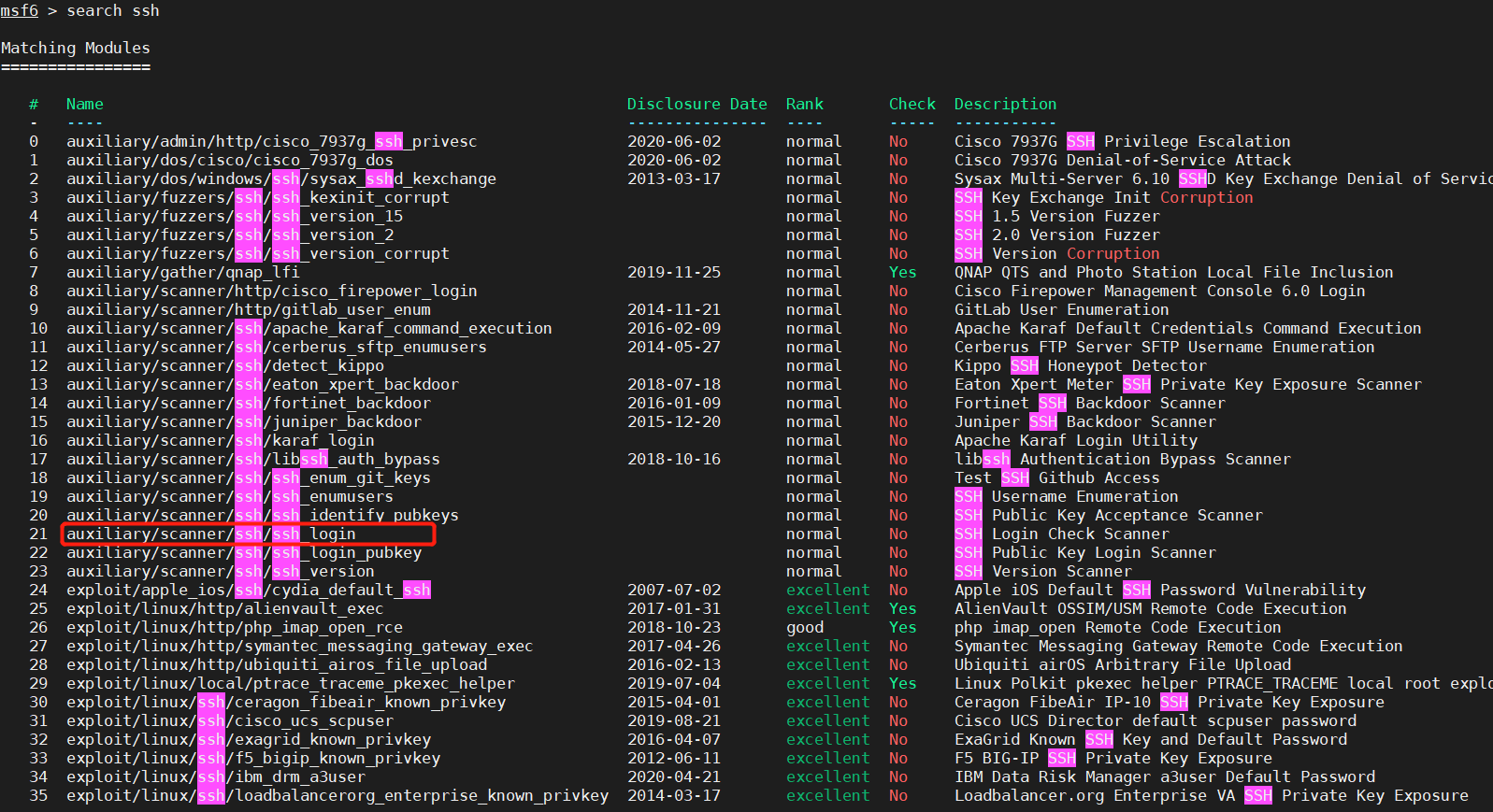This screenshot has width=1493, height=812.
Task: Click module ubiquiti_airos_file_upload
Action: click(277, 664)
